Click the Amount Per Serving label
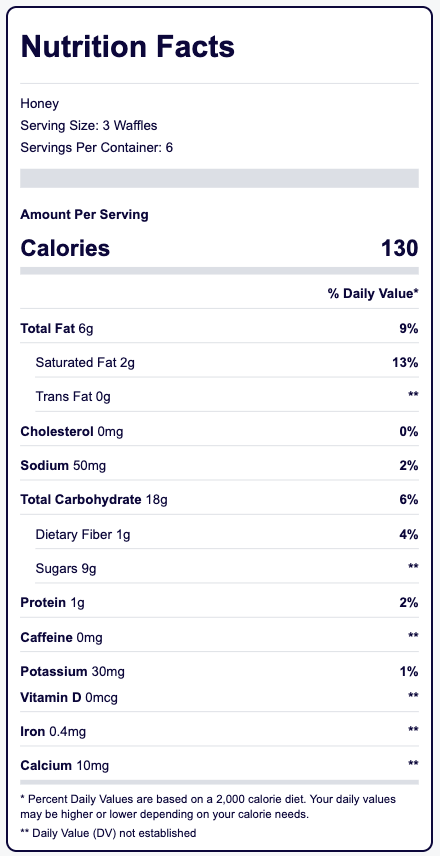Image resolution: width=440 pixels, height=856 pixels. [x=84, y=215]
